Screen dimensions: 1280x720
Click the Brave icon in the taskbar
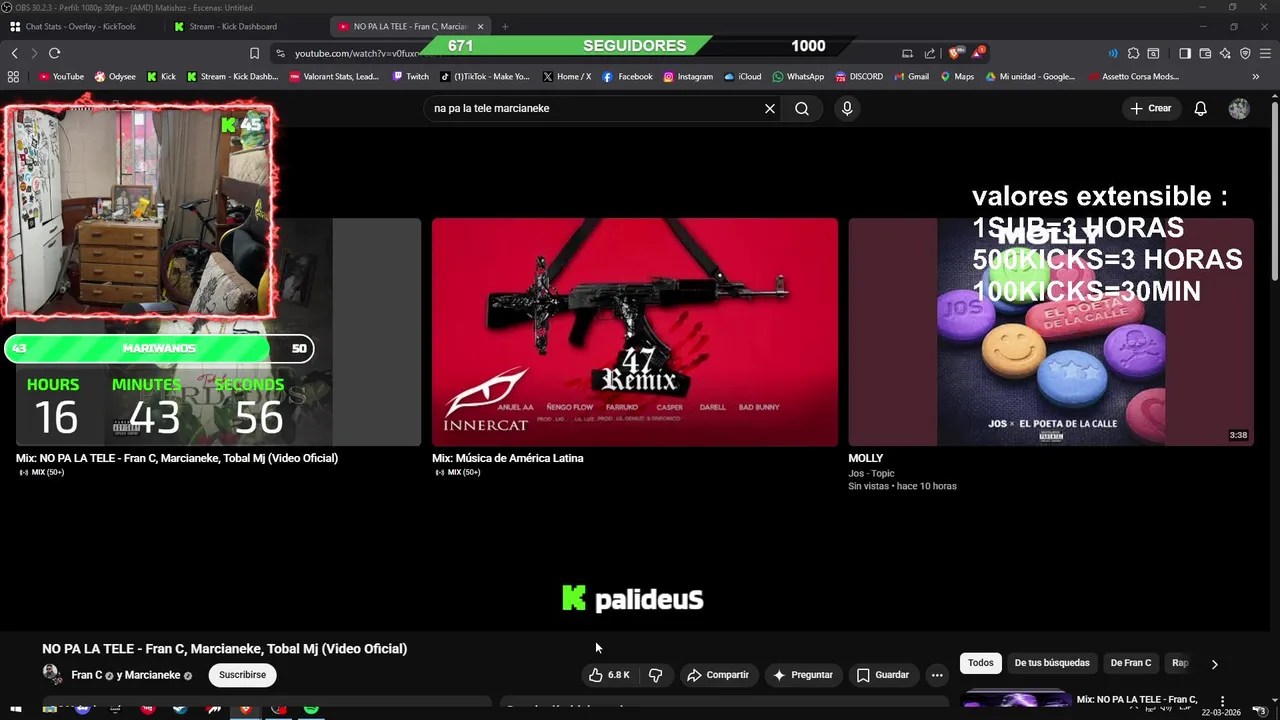click(x=246, y=709)
